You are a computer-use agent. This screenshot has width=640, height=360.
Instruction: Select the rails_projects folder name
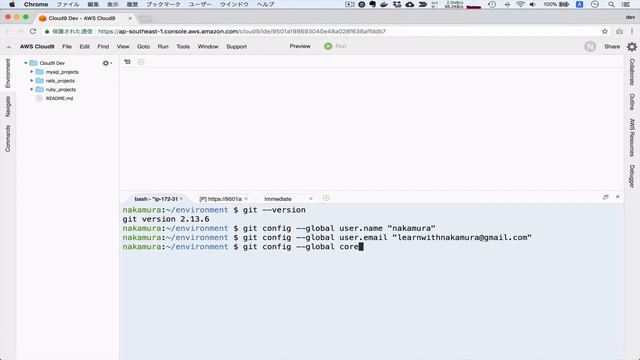click(x=60, y=81)
